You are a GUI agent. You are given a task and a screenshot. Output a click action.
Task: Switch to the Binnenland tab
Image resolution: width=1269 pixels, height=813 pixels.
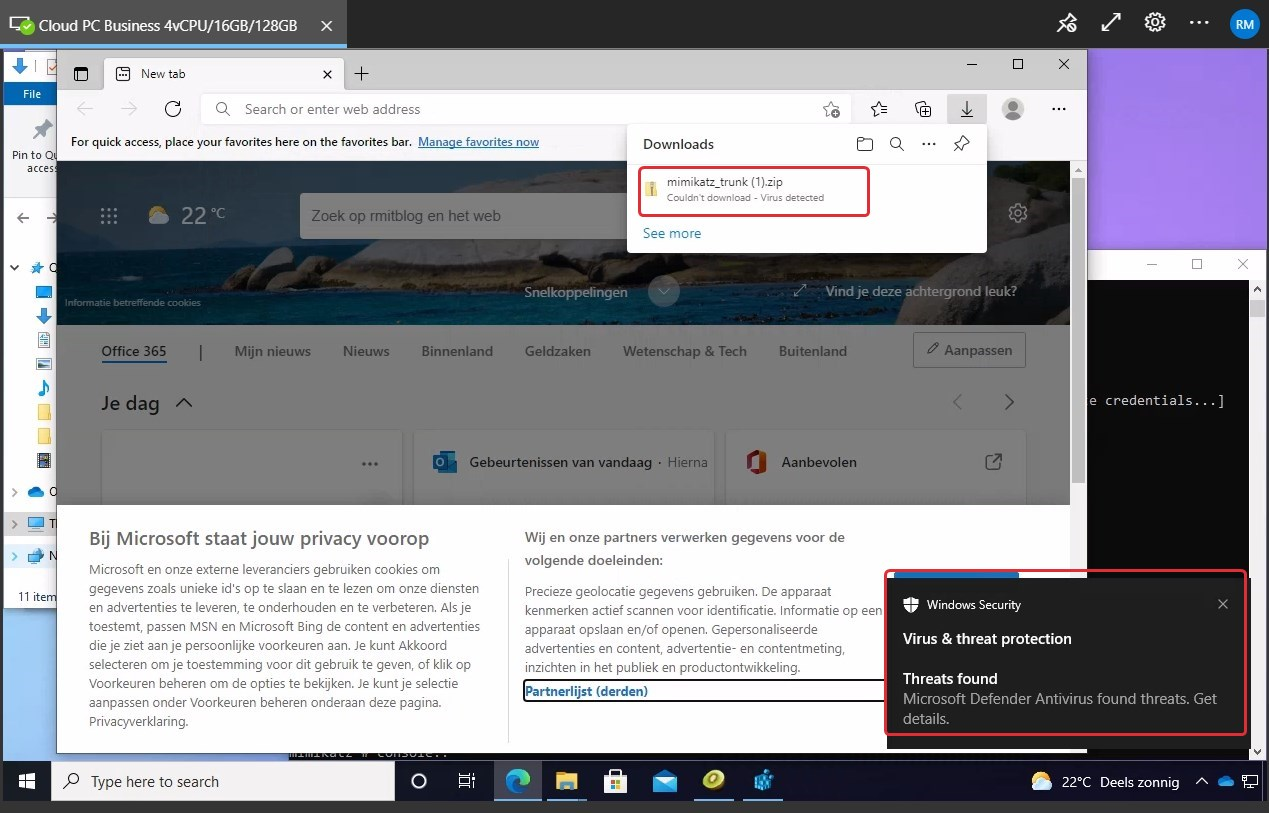(x=457, y=351)
